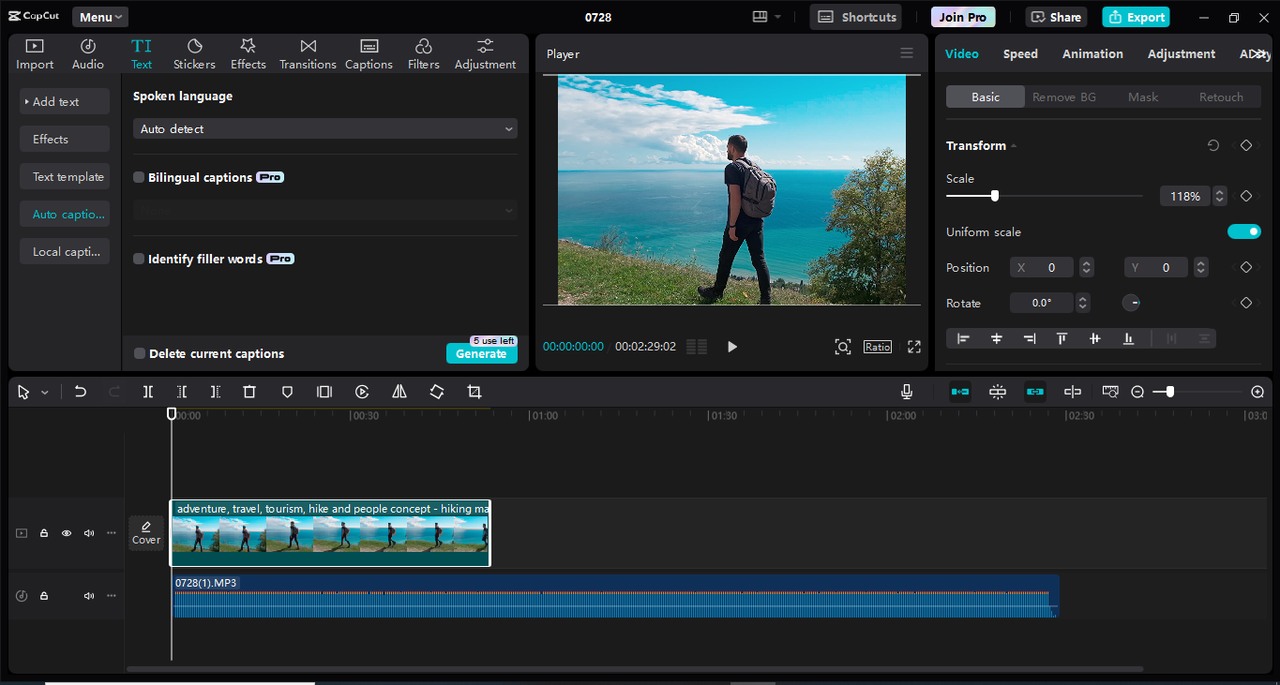This screenshot has height=685, width=1280.
Task: Turn off Uniform scale switch
Action: tap(1244, 232)
